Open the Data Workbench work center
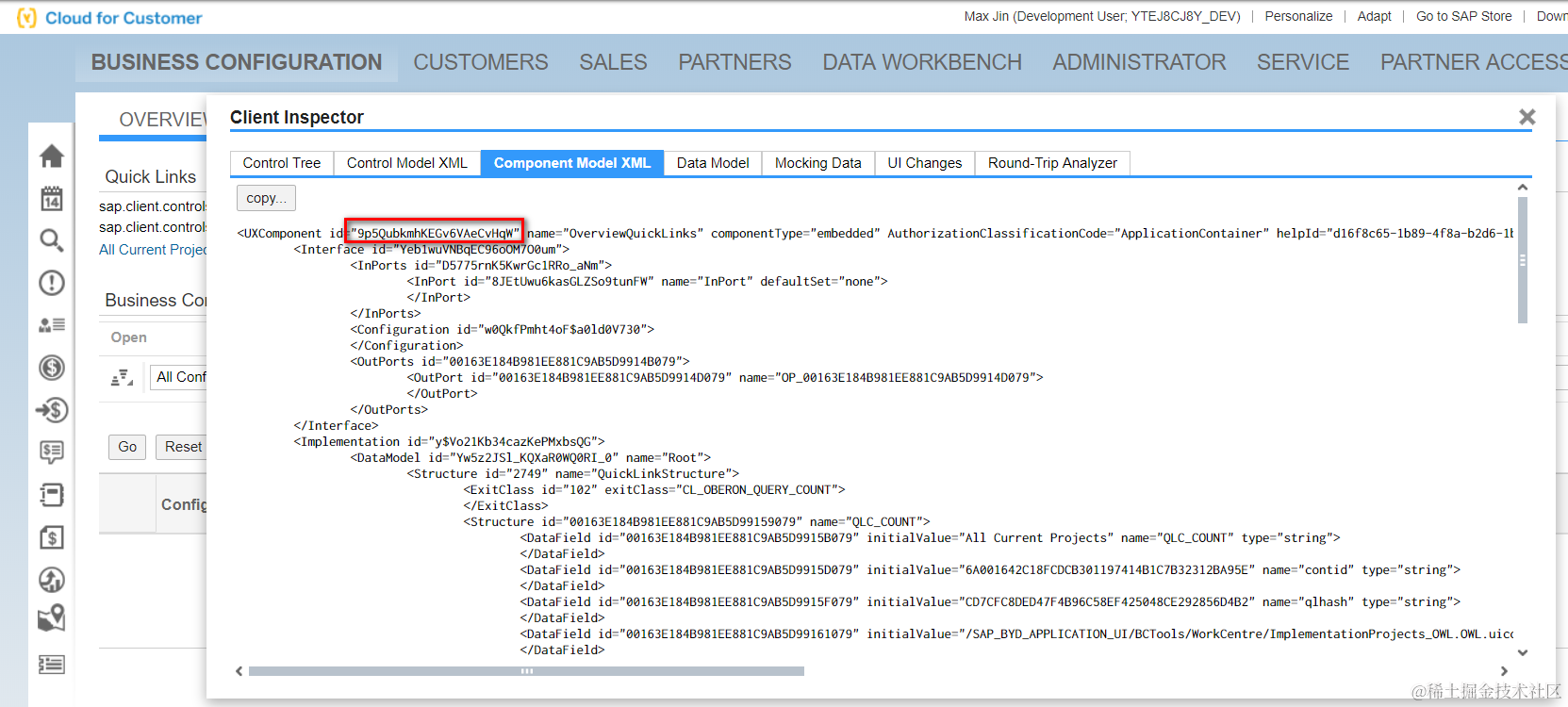This screenshot has width=1568, height=707. 922,62
